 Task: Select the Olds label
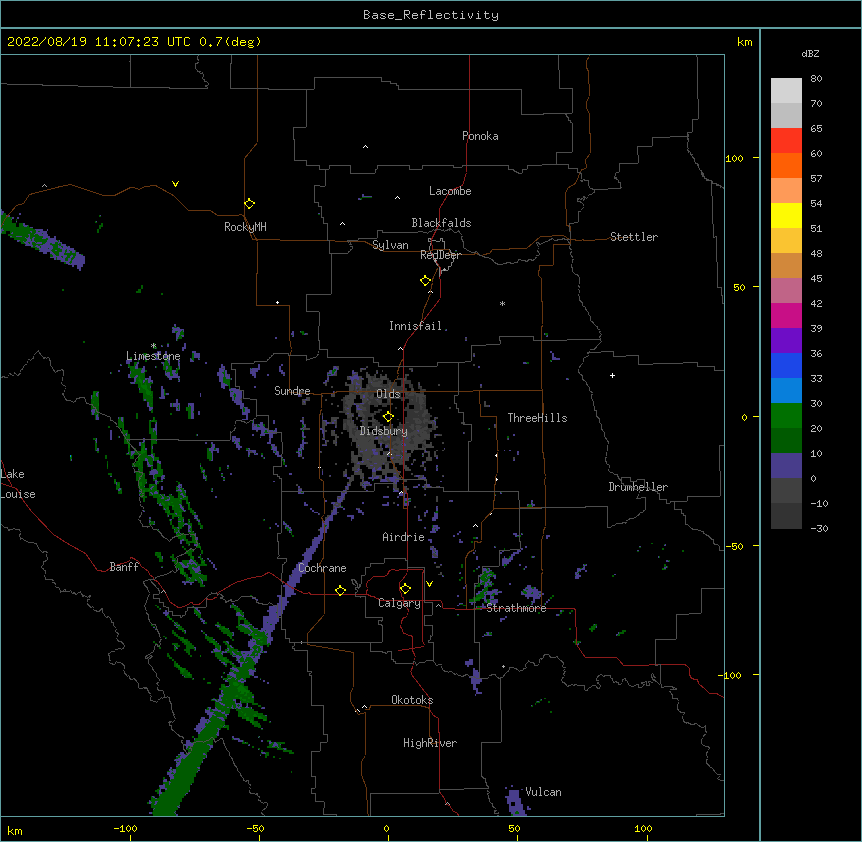pos(388,394)
